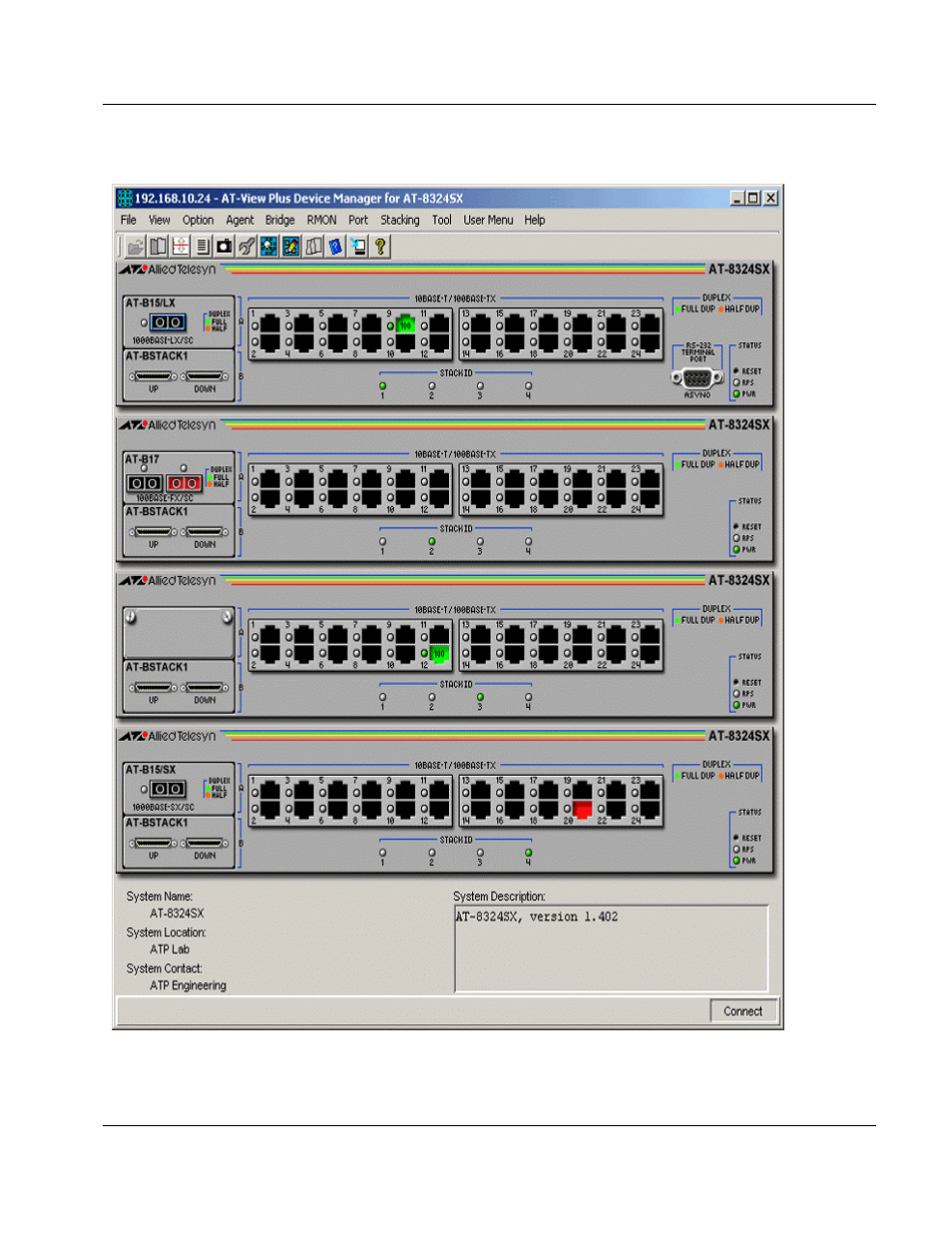This screenshot has height=1233, width=952.
Task: Click the RS-232 terminal port connector
Action: (x=698, y=378)
